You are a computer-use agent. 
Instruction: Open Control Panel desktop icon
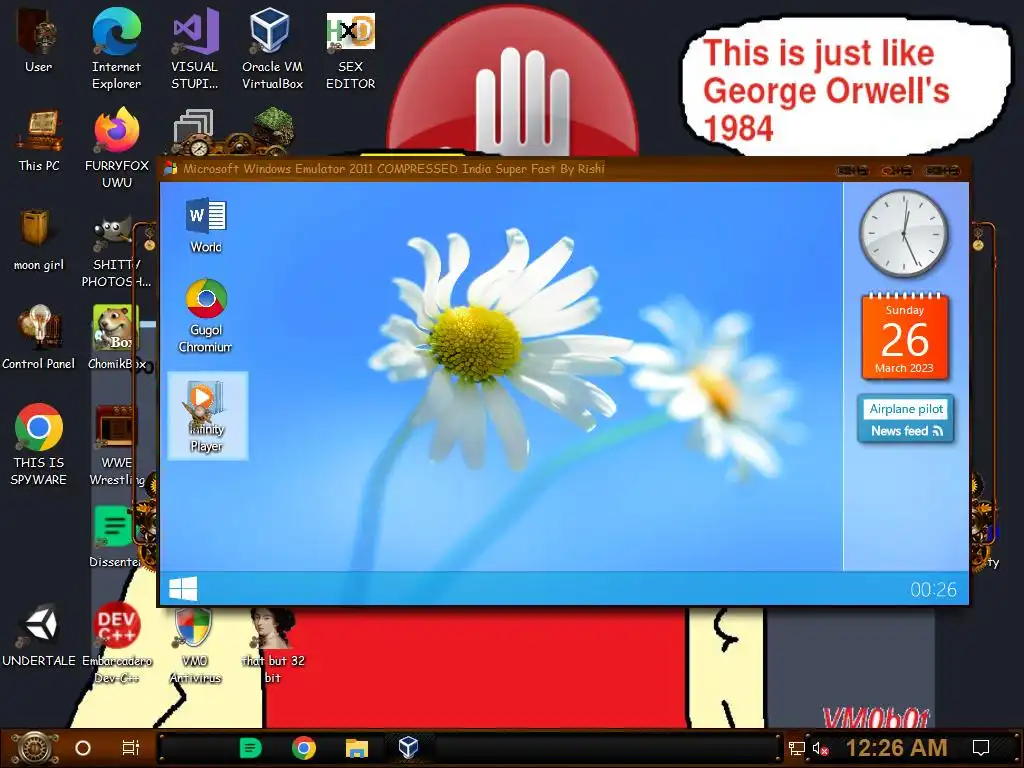[39, 338]
